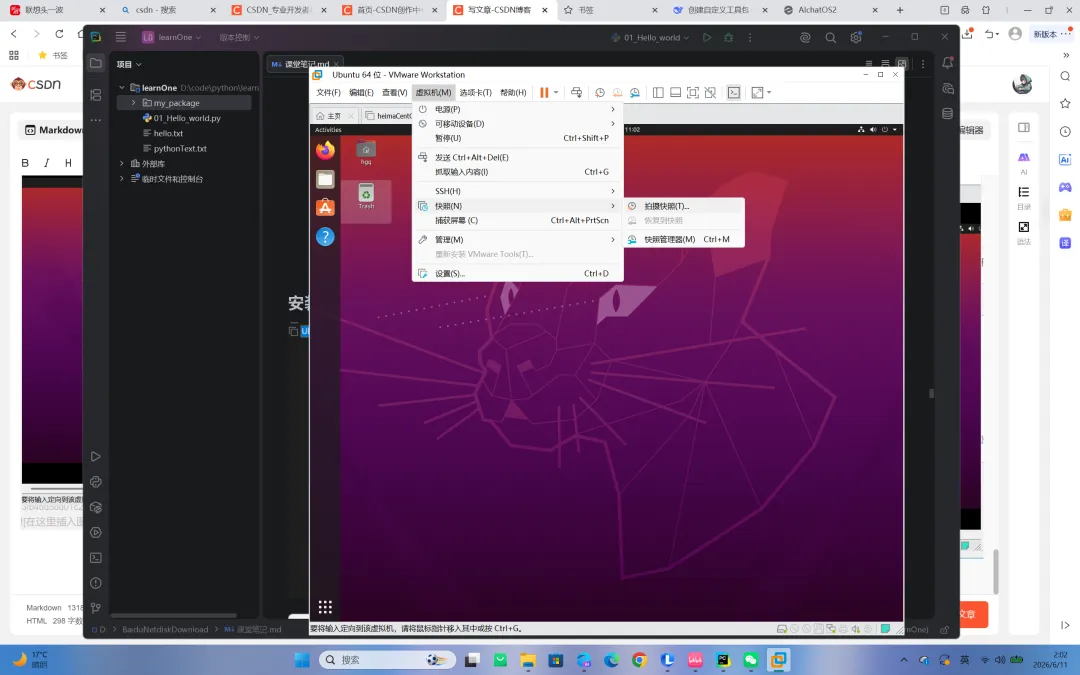Open the snapshot manager toolbar icon
The width and height of the screenshot is (1080, 675).
click(635, 92)
